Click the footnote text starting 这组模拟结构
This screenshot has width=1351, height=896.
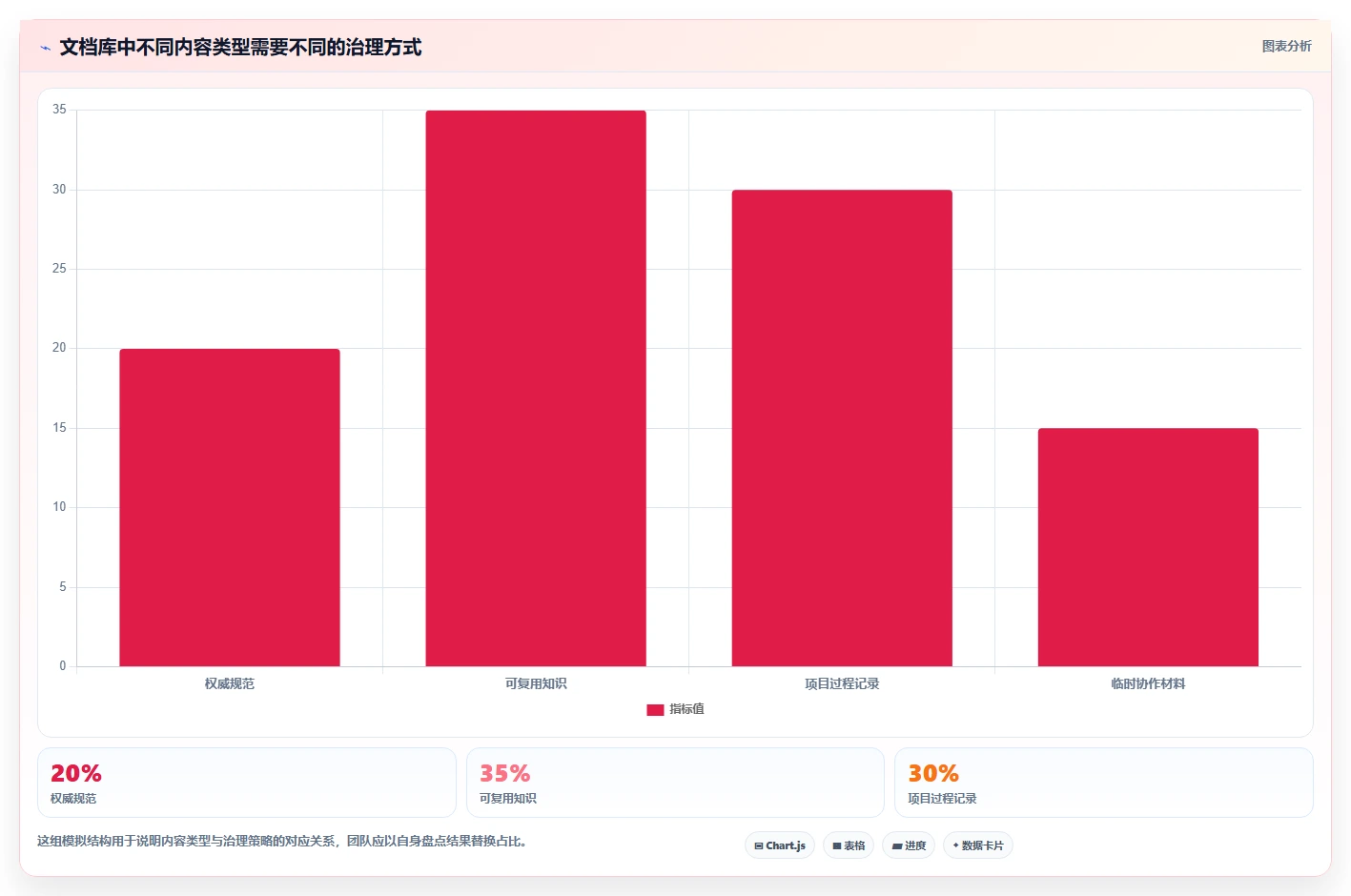click(x=282, y=841)
